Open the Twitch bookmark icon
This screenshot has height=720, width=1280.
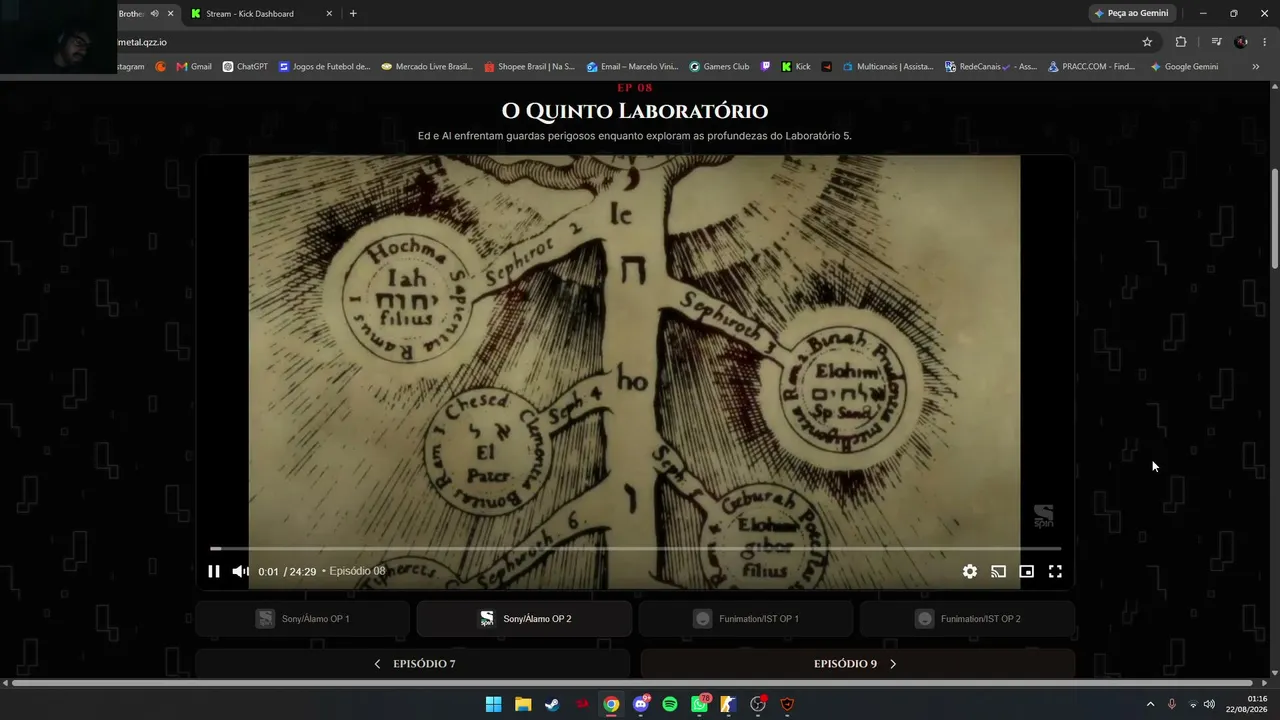(766, 67)
